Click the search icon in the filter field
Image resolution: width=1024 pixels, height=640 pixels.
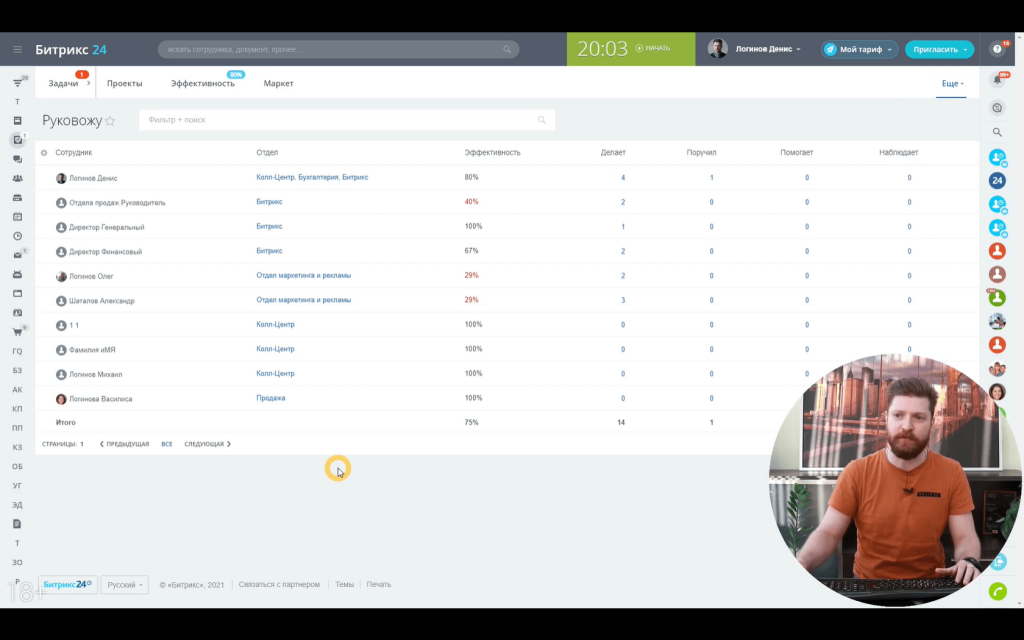coord(541,120)
